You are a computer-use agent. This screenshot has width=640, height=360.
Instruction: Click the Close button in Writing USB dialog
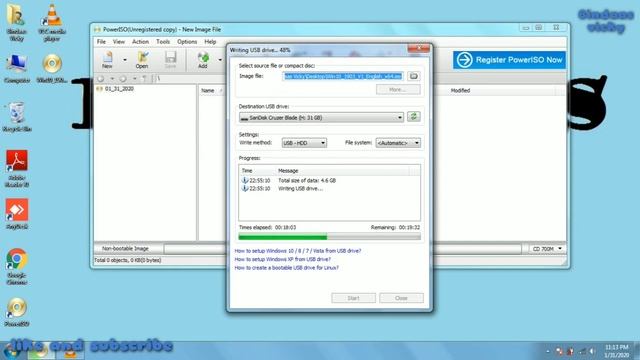click(401, 298)
